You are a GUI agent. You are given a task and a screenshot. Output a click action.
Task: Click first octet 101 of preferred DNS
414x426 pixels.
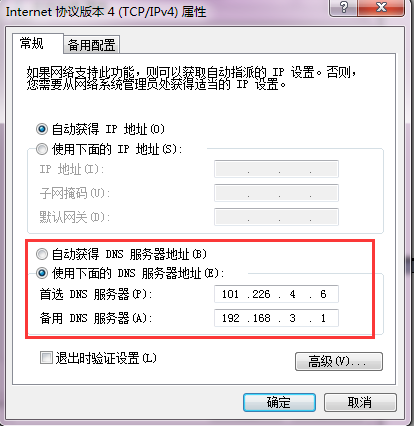pos(230,294)
